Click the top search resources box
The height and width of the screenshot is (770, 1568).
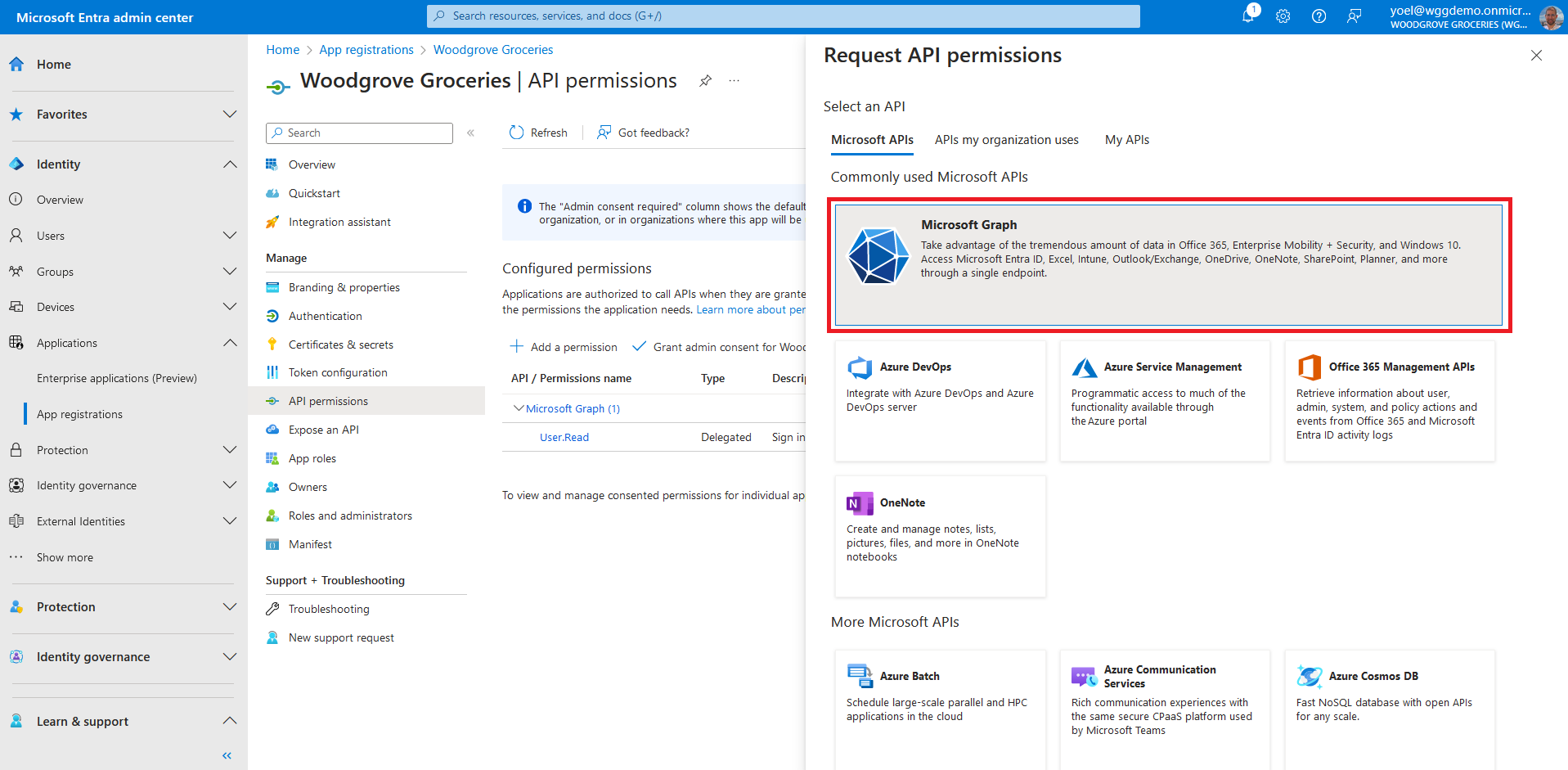[783, 16]
